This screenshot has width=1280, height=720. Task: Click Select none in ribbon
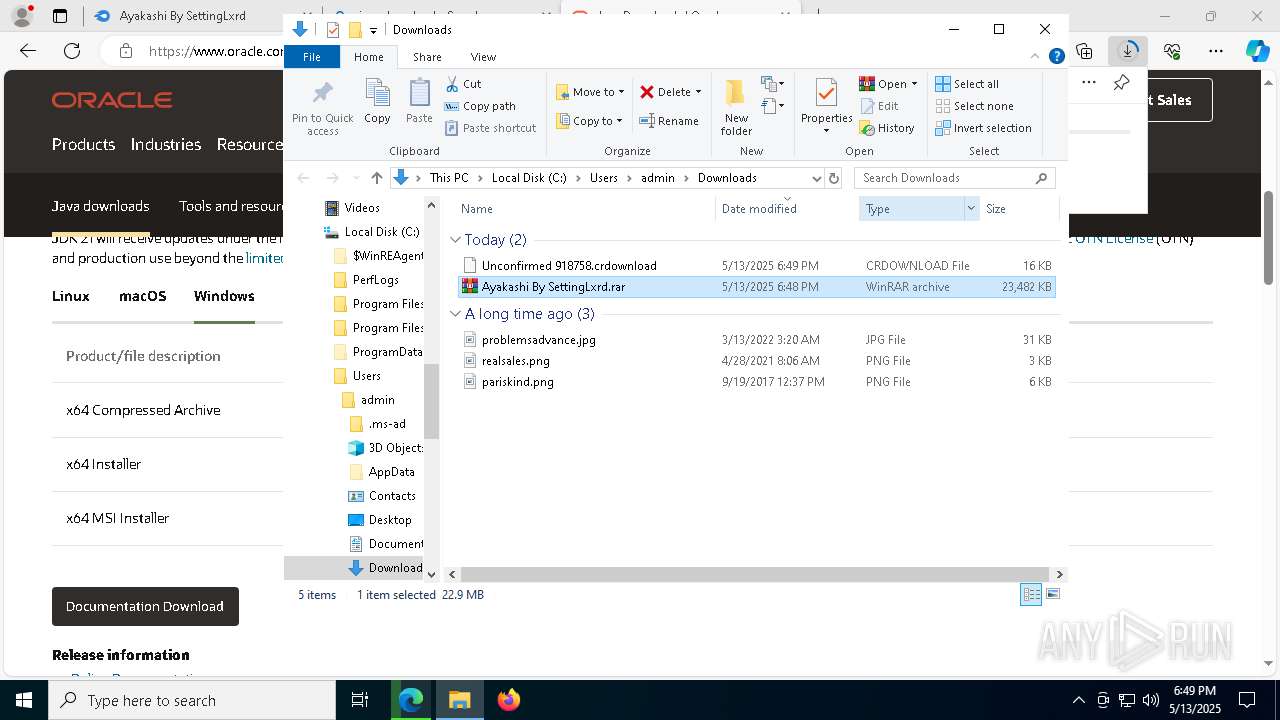point(974,106)
